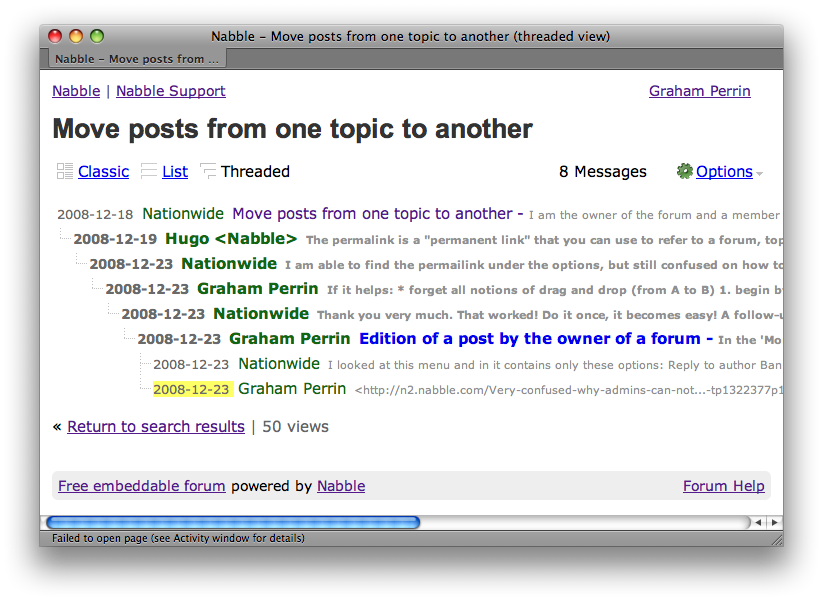The width and height of the screenshot is (823, 601).
Task: Click Return to search results link
Action: 155,427
